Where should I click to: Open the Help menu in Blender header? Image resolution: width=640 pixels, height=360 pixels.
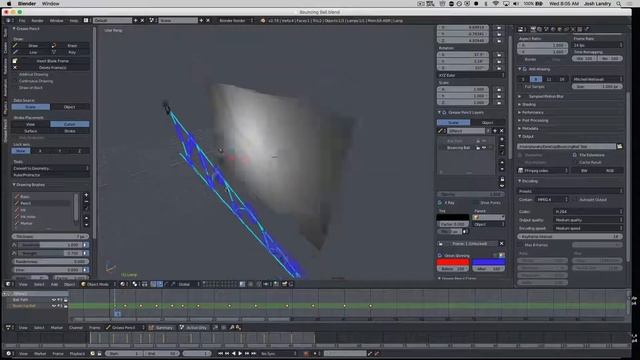click(74, 20)
